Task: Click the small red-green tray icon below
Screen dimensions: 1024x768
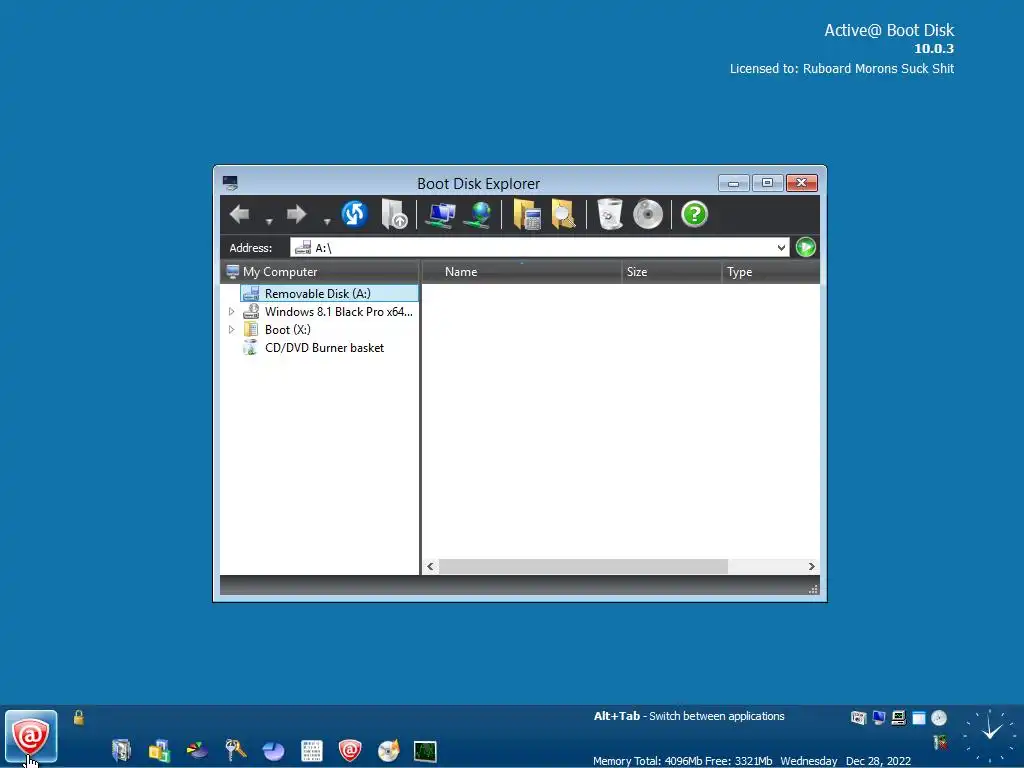Action: tap(940, 742)
